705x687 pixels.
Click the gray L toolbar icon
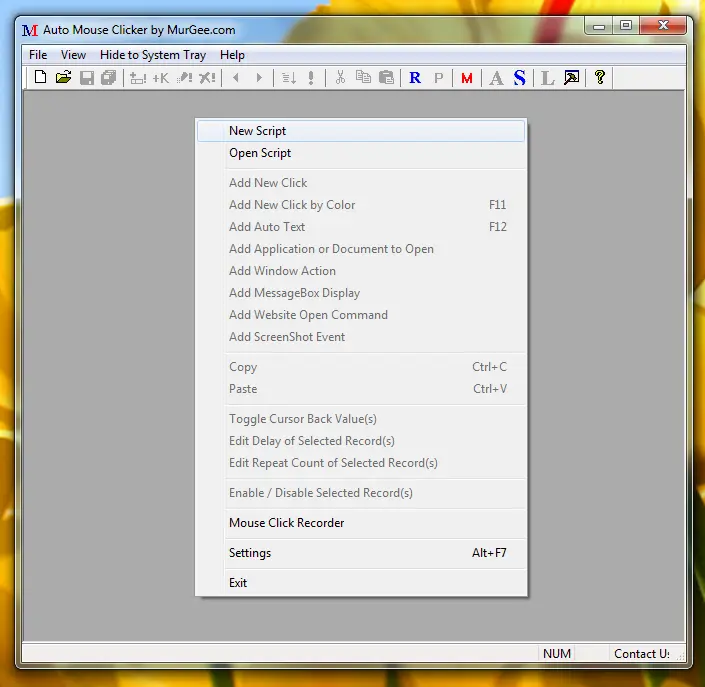(x=547, y=78)
